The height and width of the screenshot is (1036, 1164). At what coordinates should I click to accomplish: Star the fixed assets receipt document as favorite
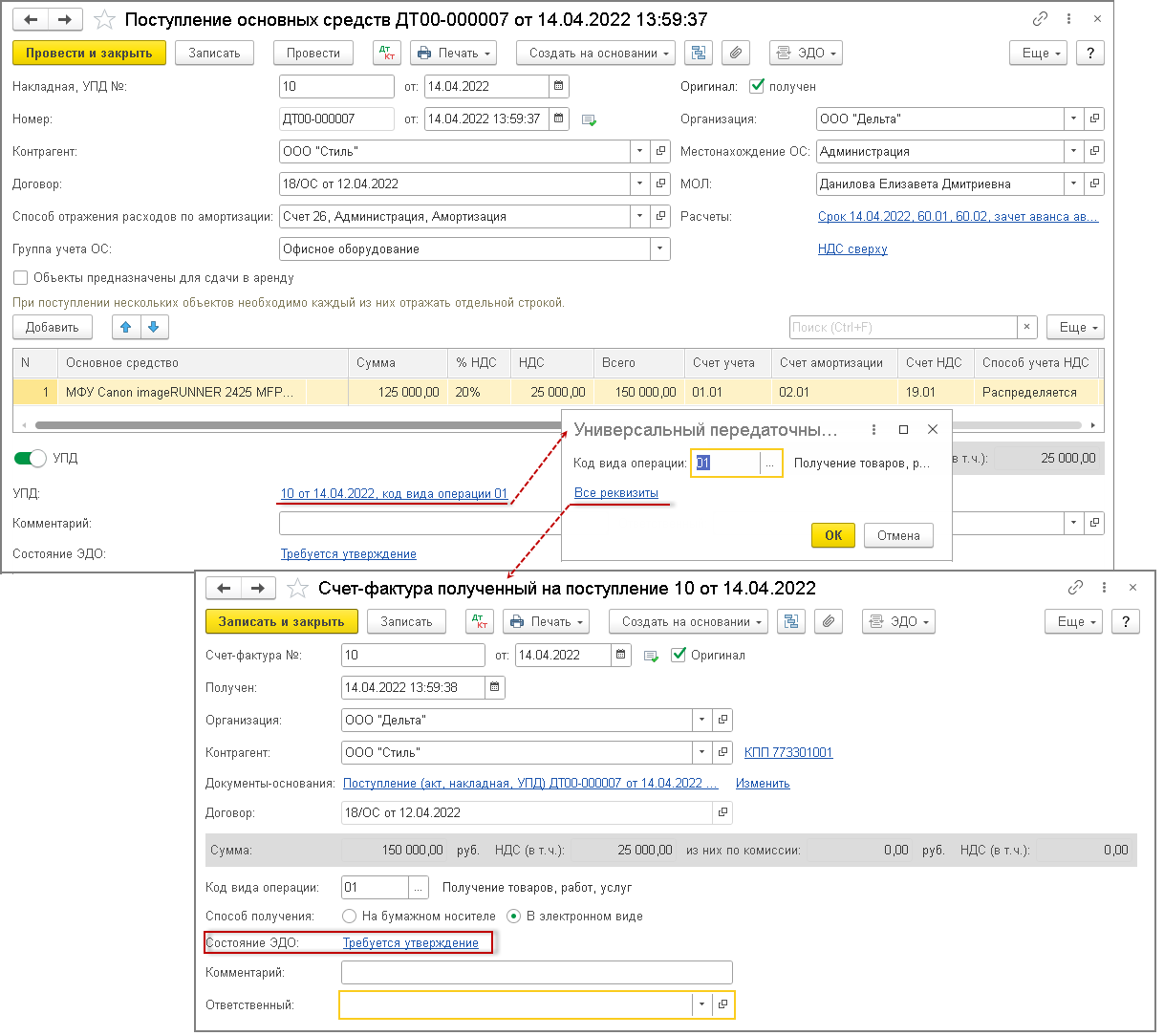(x=104, y=20)
